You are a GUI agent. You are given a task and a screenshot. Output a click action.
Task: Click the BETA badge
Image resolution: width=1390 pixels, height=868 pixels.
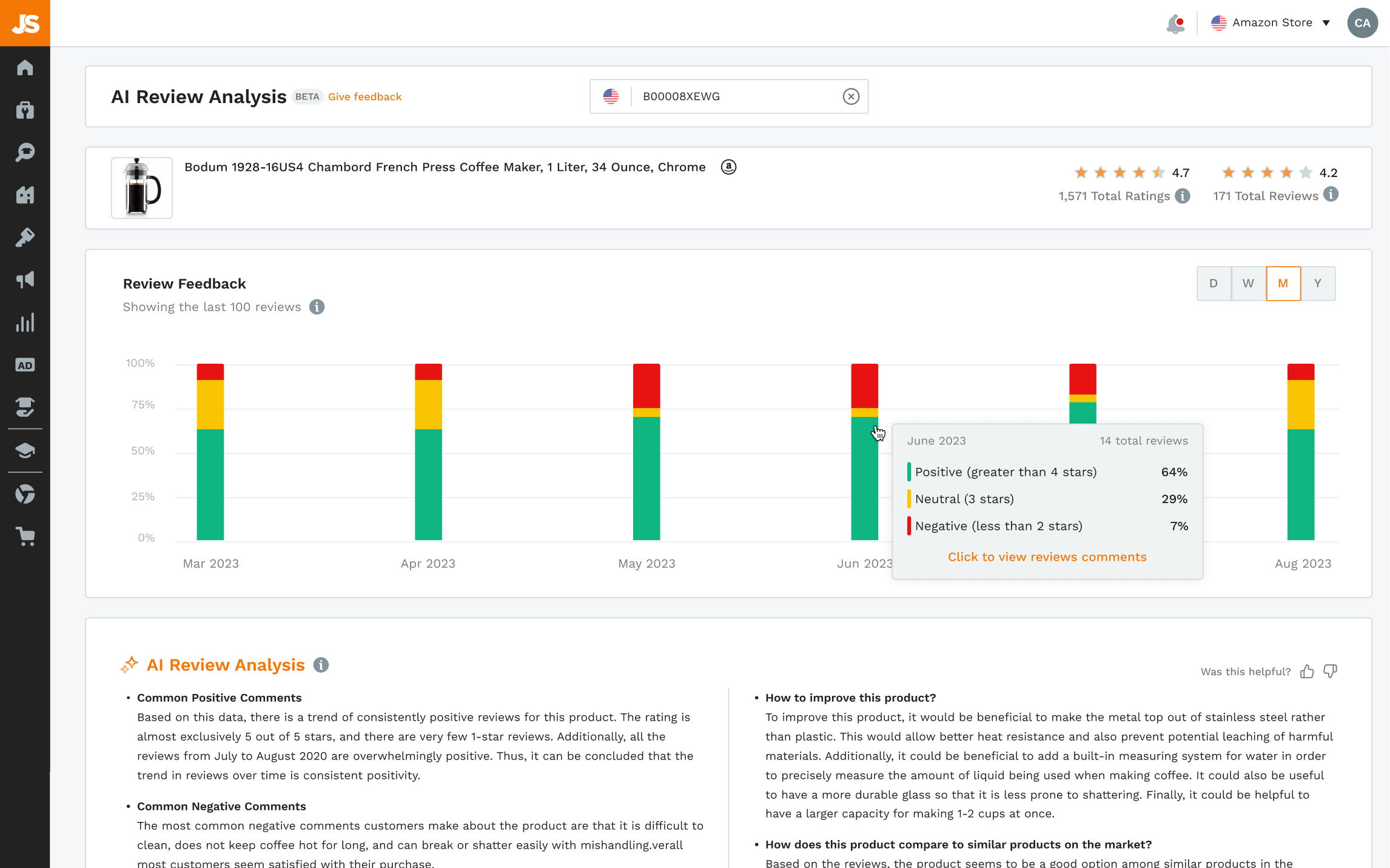coord(307,96)
